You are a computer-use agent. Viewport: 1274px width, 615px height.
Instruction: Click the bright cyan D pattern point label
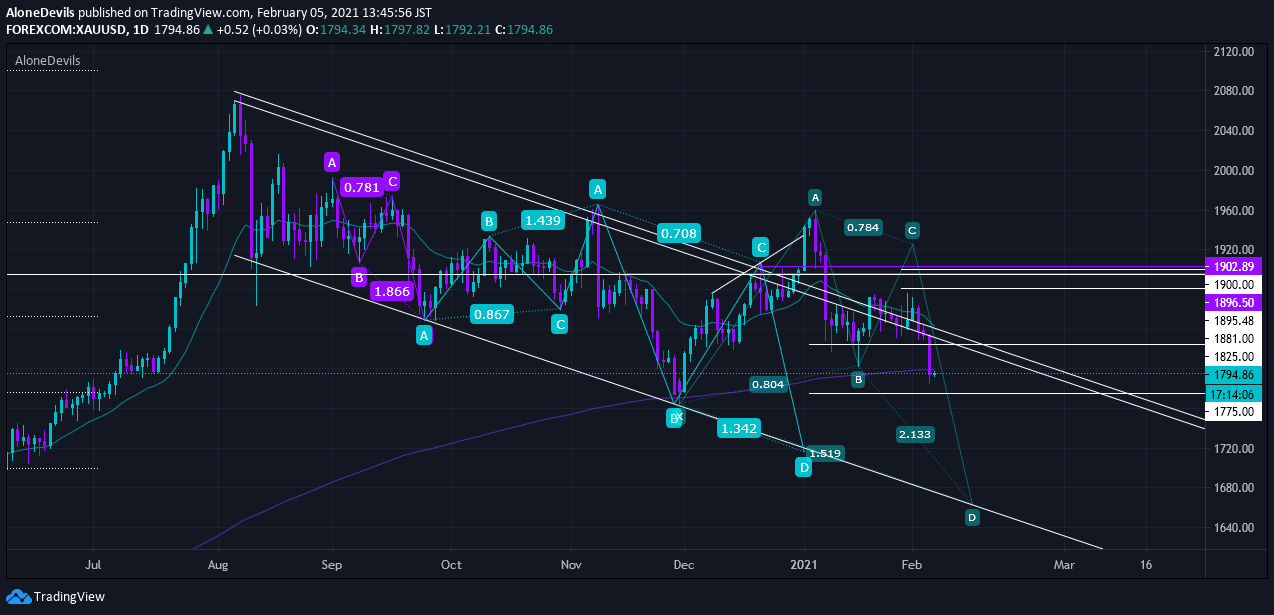point(803,467)
